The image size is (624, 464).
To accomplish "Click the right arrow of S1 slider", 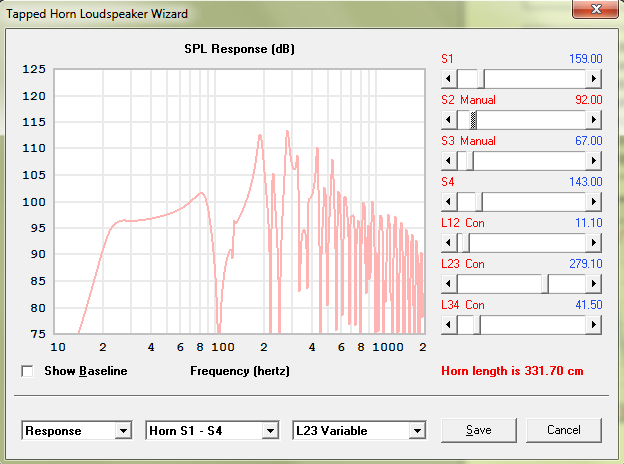I will click(x=593, y=79).
